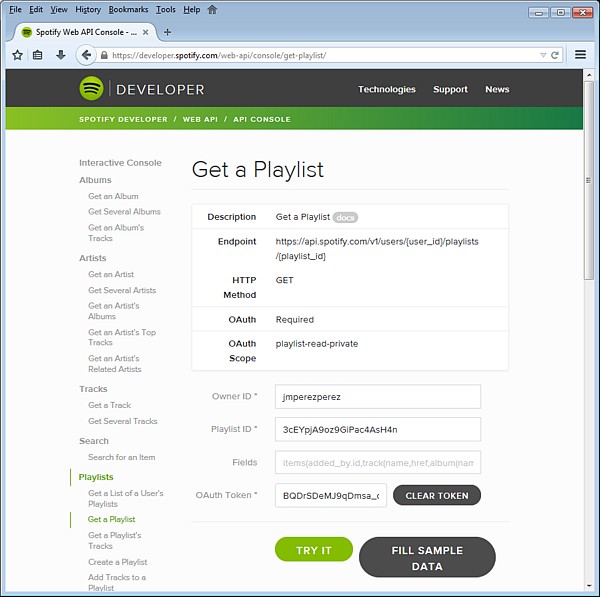Click the Interactive Console sidebar heading
Image resolution: width=600 pixels, height=597 pixels.
[120, 163]
